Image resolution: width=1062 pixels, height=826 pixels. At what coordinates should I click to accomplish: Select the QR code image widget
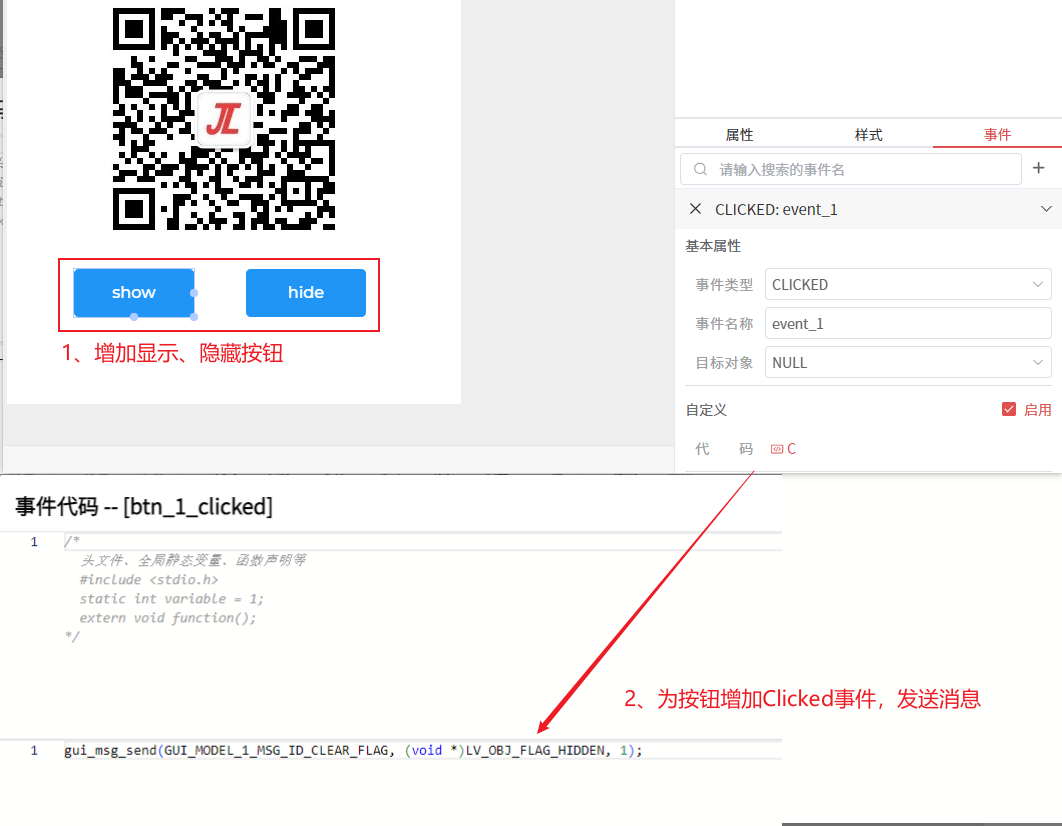point(224,119)
